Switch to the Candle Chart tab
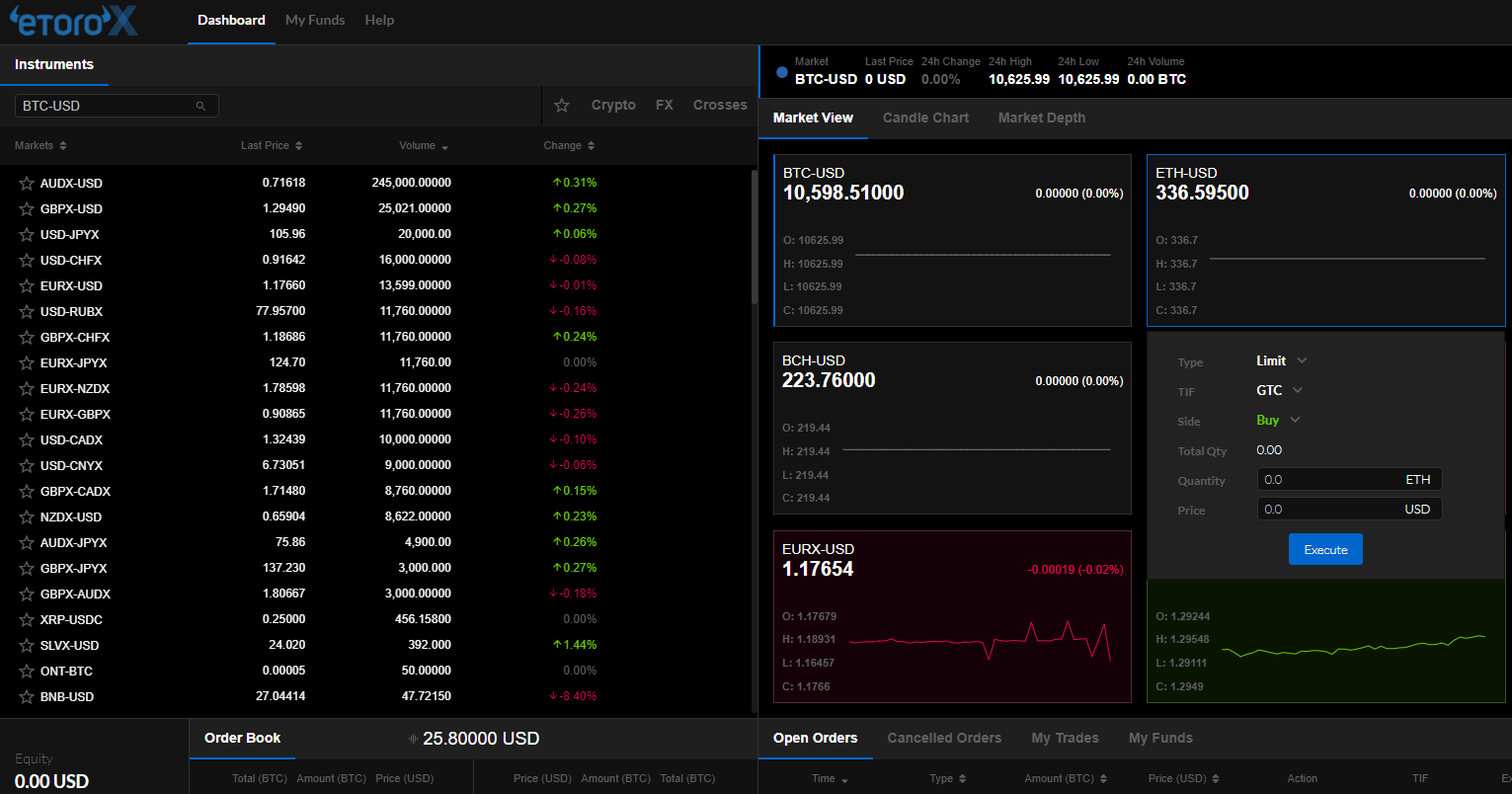Viewport: 1512px width, 794px height. 925,118
